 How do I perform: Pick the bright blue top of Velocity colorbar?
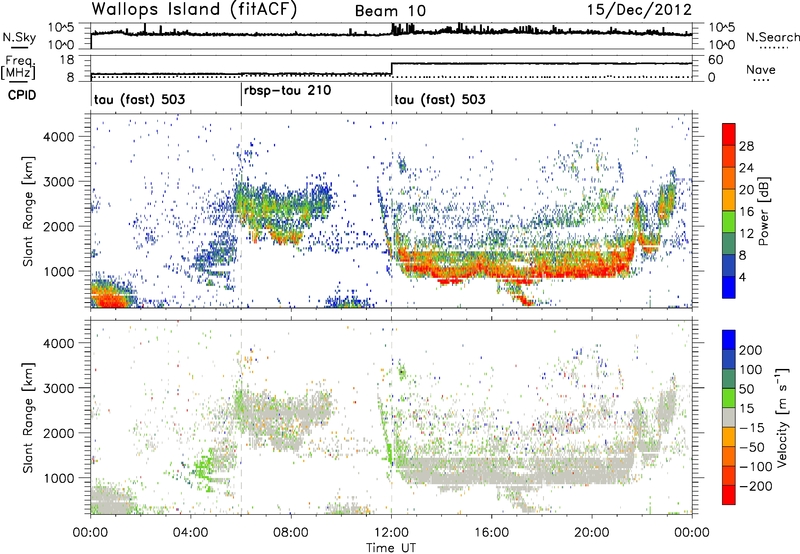point(729,340)
